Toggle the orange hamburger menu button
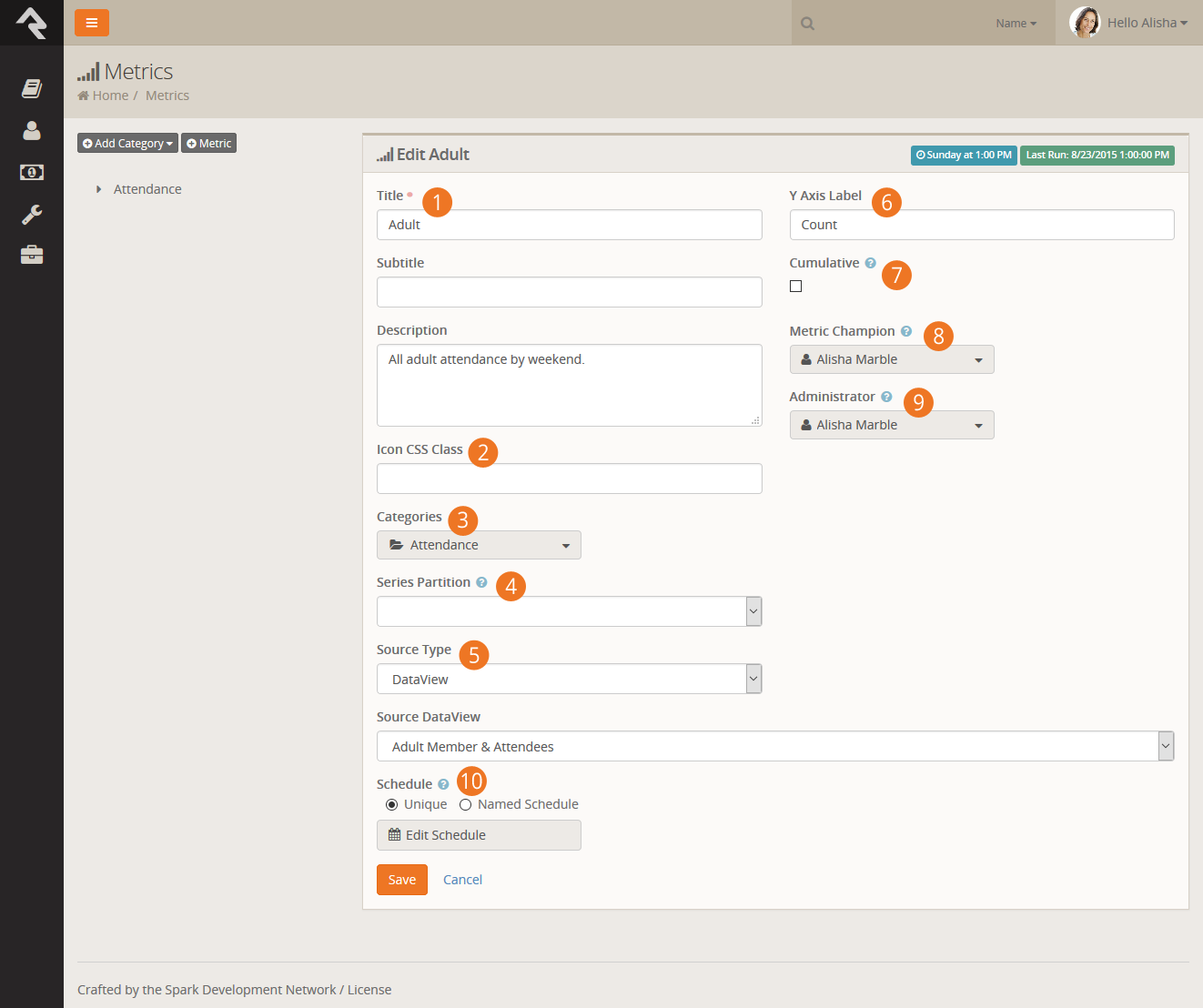 tap(92, 23)
